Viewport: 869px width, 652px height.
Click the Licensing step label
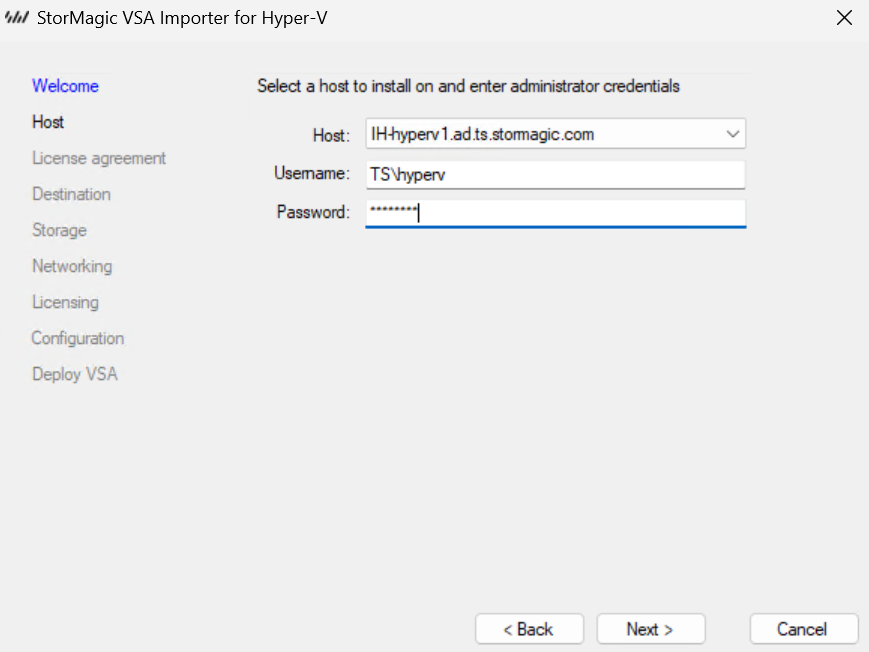[65, 303]
